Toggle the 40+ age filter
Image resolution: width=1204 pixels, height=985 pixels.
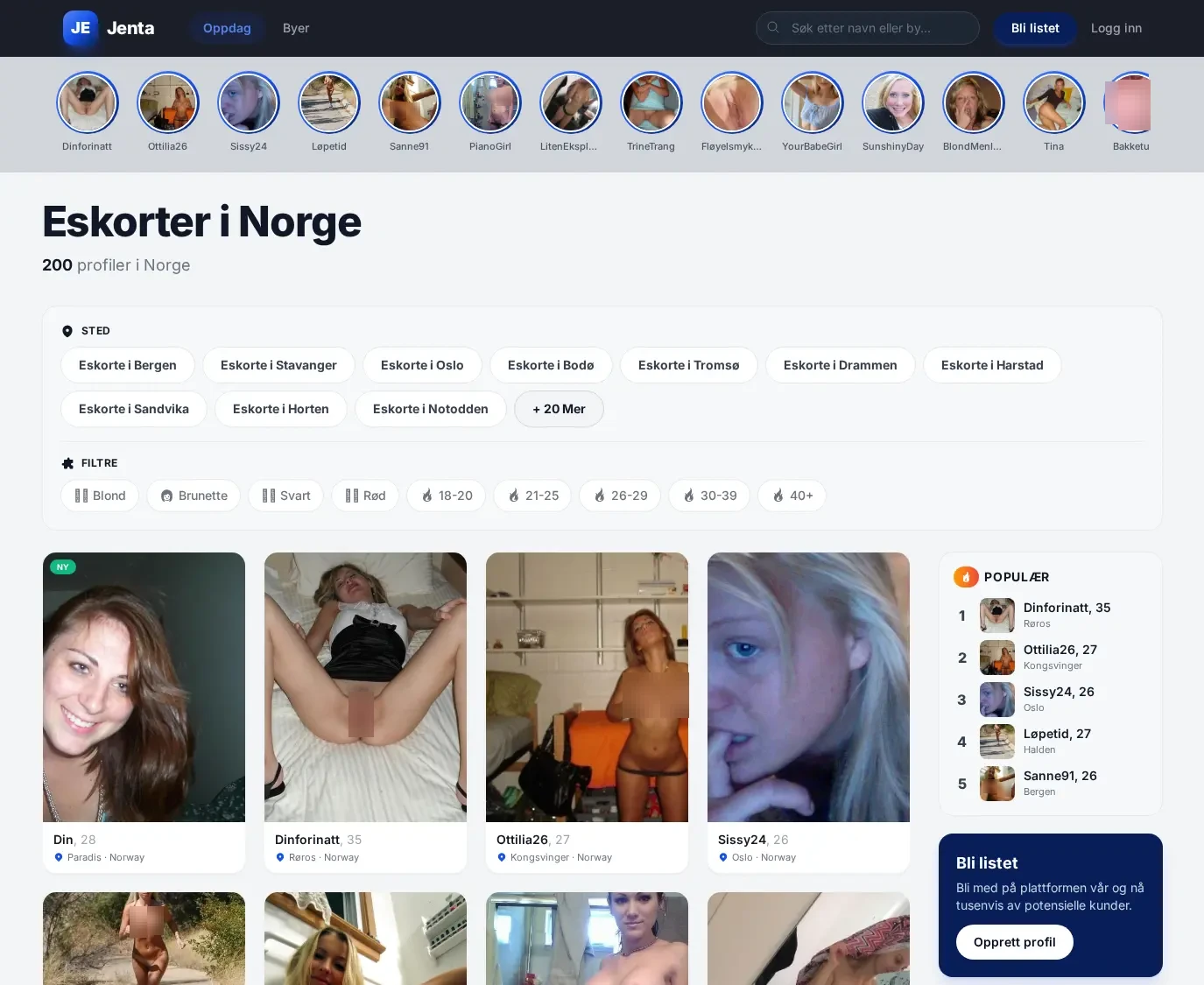[x=792, y=496]
